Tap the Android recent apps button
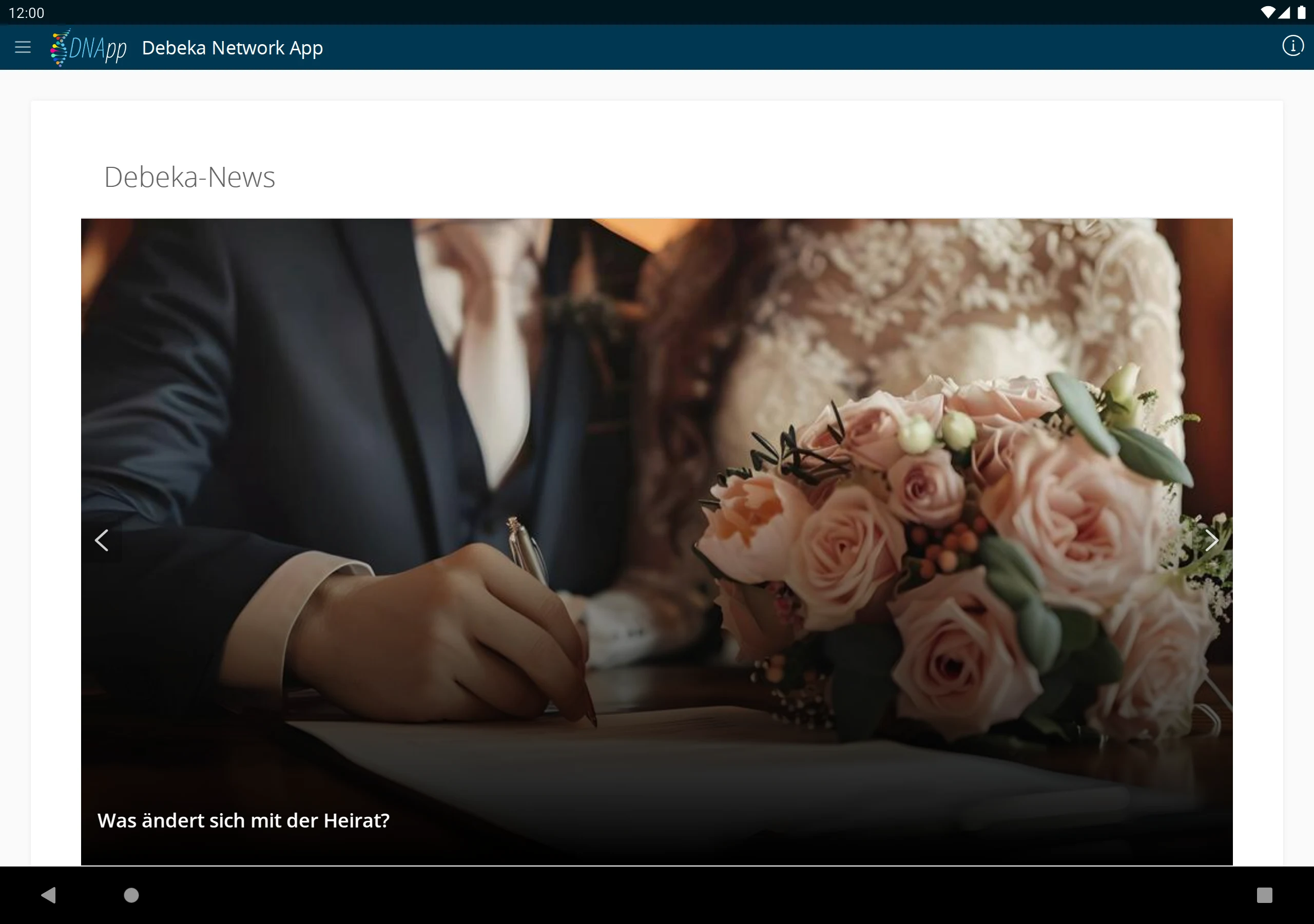Viewport: 1314px width, 924px height. point(1264,895)
